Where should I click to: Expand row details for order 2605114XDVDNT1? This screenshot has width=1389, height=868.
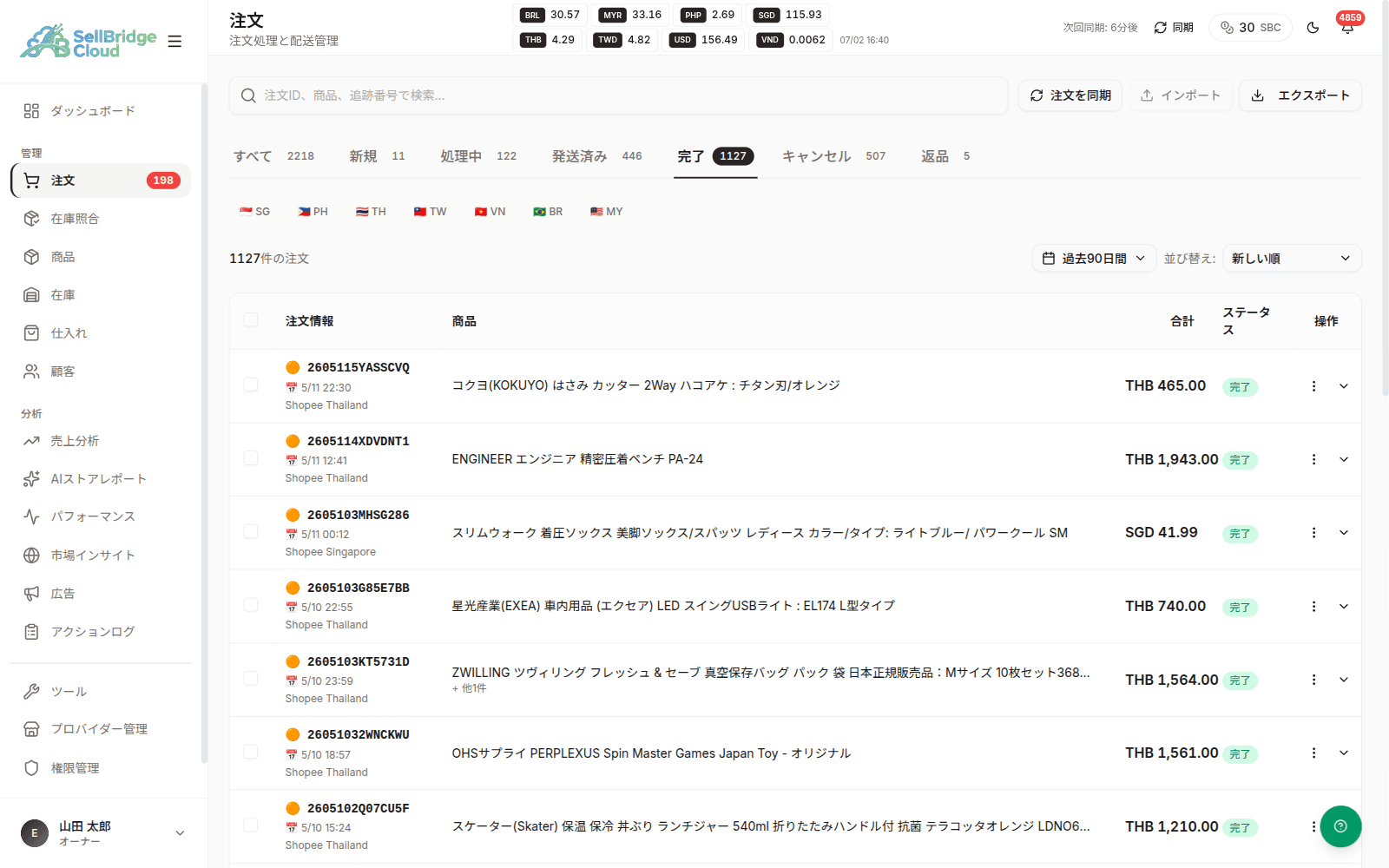click(x=1344, y=459)
